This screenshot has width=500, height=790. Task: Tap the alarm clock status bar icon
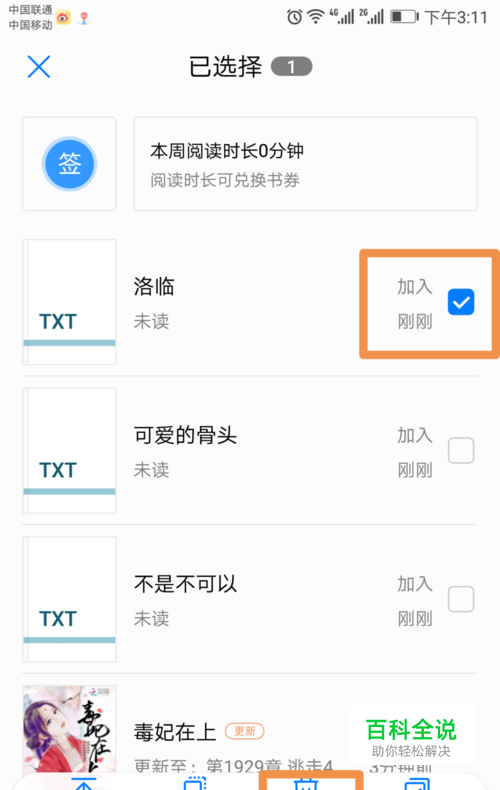coord(294,17)
